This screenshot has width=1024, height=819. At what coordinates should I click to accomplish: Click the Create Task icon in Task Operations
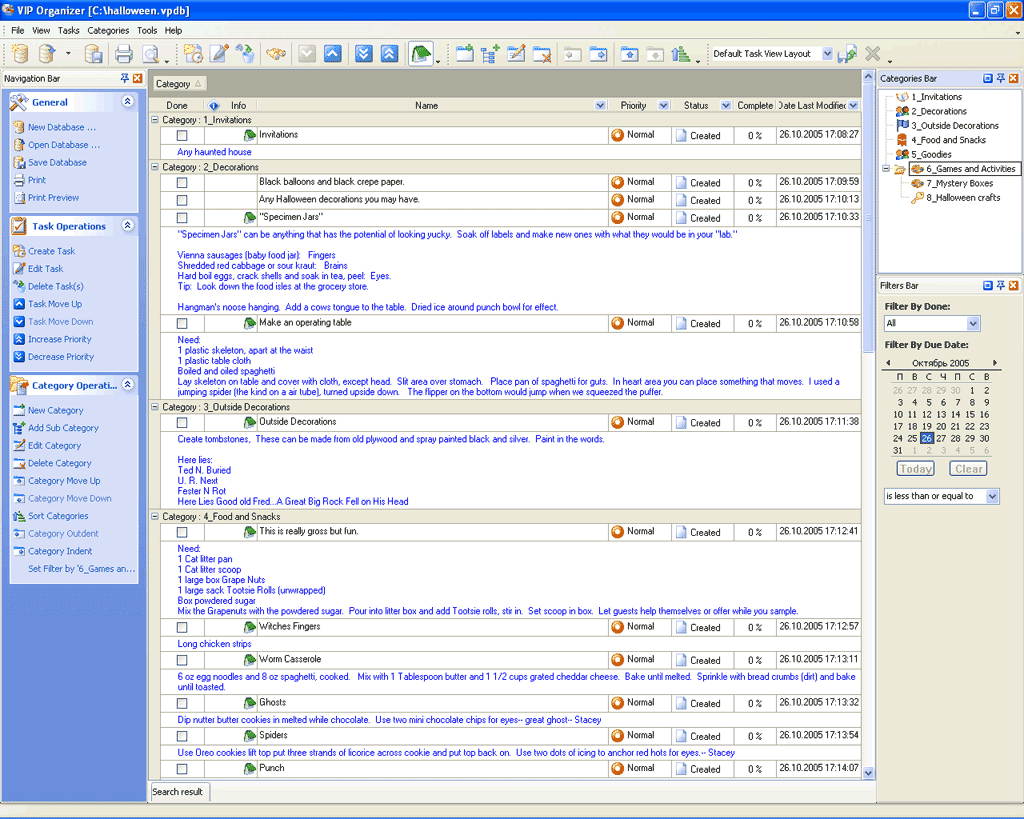coord(19,251)
